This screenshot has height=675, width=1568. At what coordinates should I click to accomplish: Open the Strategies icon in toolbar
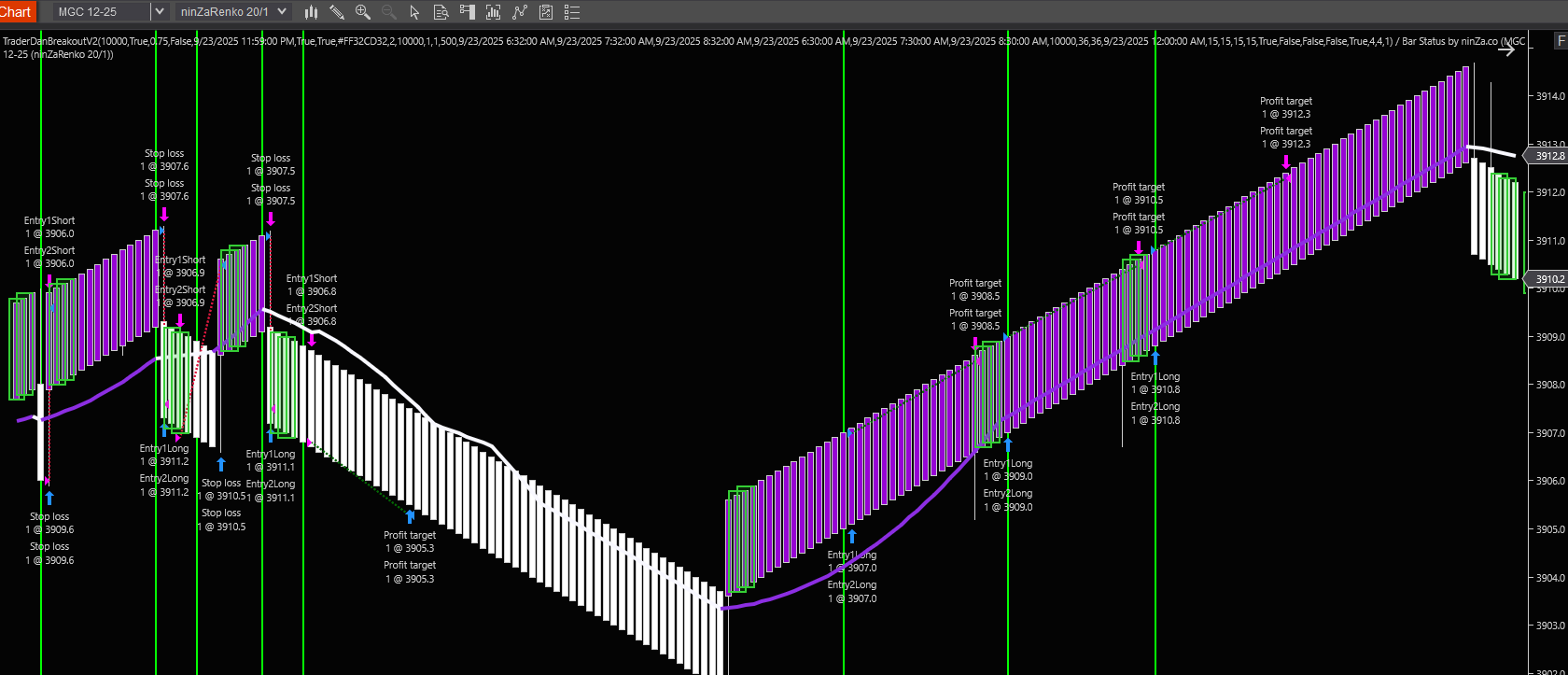(x=546, y=12)
